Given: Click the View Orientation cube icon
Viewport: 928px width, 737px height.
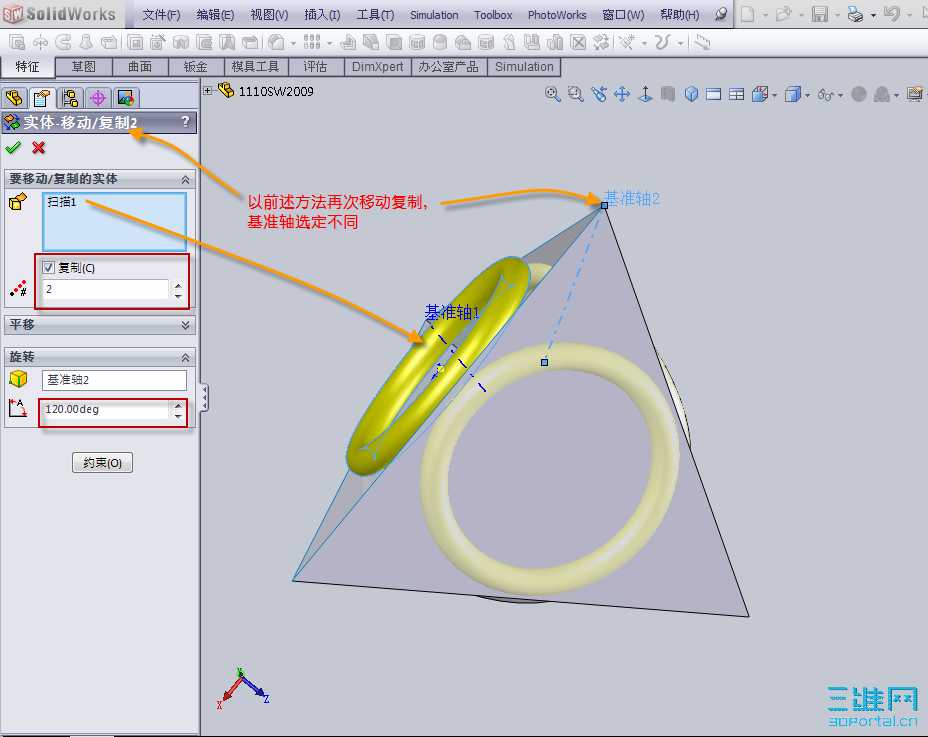Looking at the screenshot, I should 760,94.
